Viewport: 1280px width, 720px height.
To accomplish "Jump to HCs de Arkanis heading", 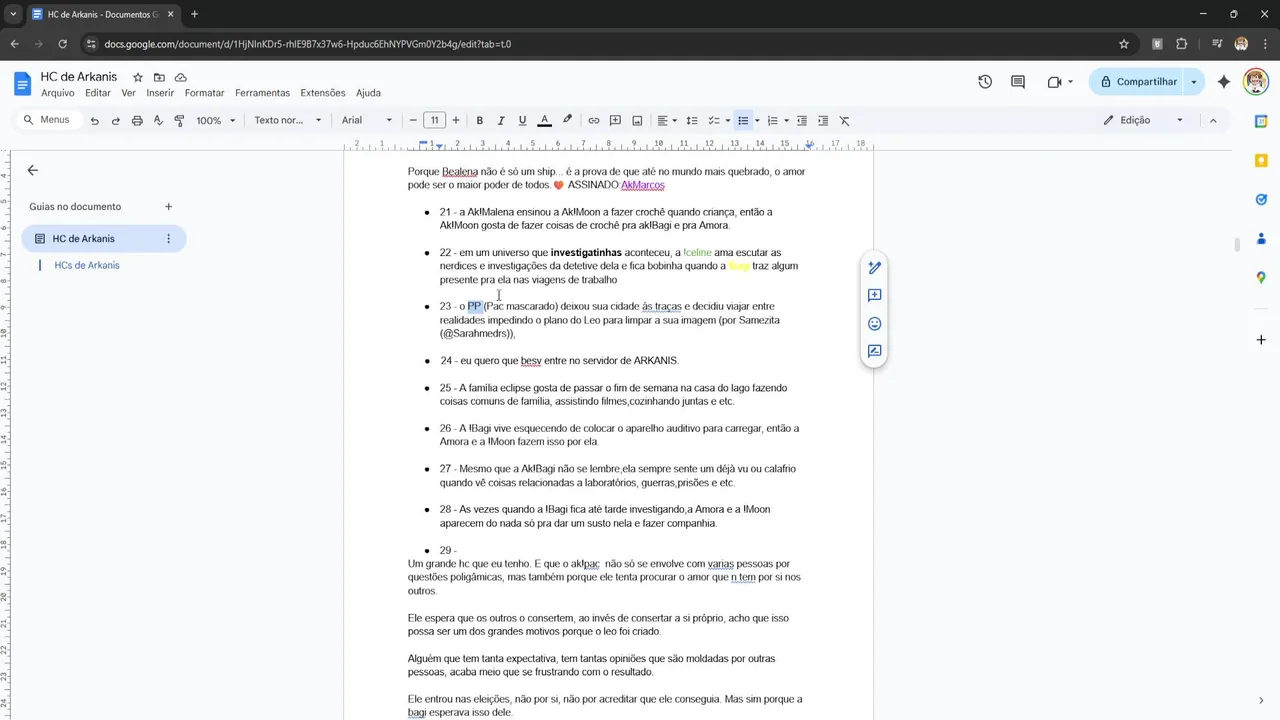I will click(x=87, y=265).
